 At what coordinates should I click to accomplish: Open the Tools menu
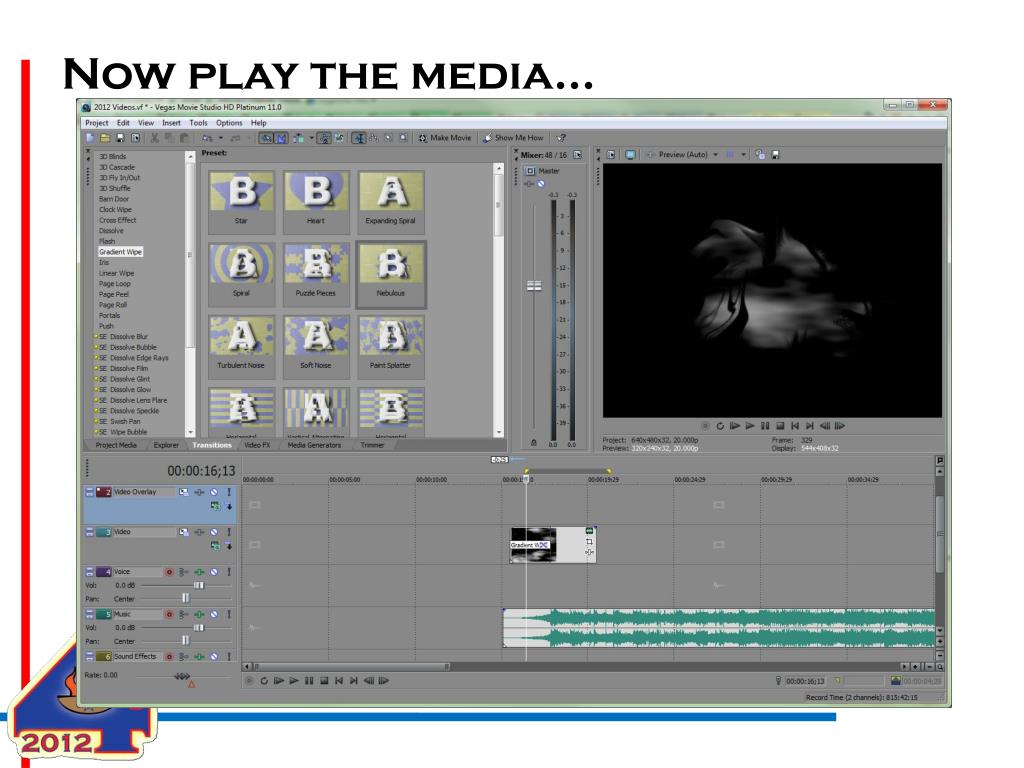(199, 123)
